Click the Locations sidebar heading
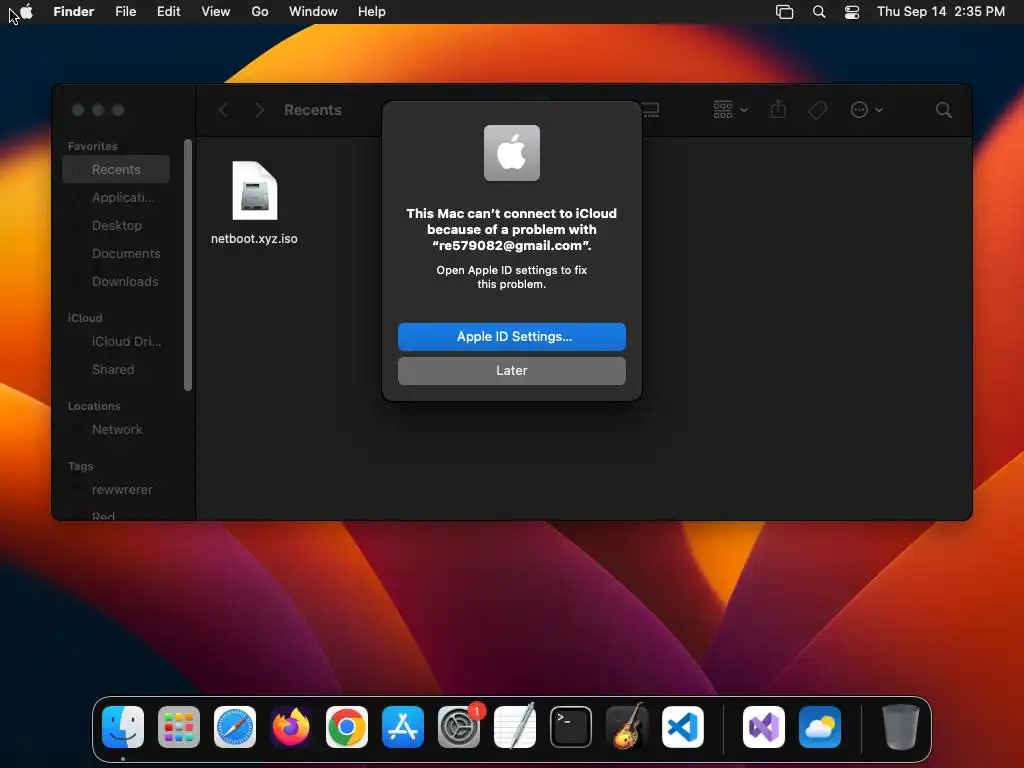The height and width of the screenshot is (768, 1024). pyautogui.click(x=94, y=406)
